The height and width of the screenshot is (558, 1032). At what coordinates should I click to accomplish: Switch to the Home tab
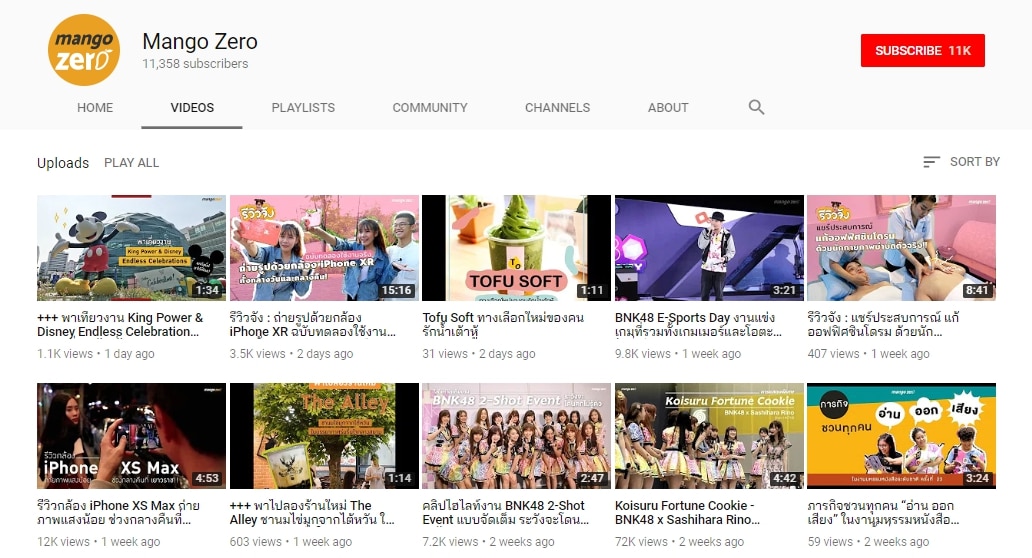coord(95,107)
